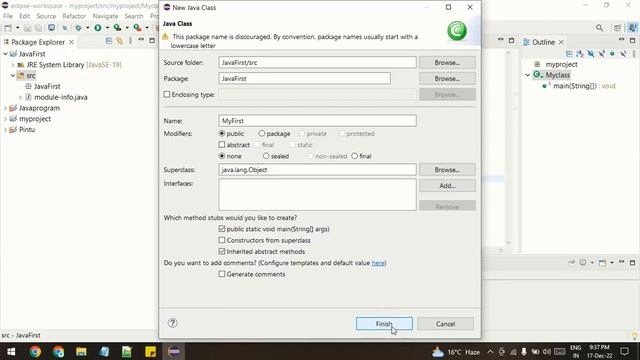Image resolution: width=640 pixels, height=360 pixels.
Task: Click the search magnifier in Eclipse toolbar
Action: pos(599,28)
